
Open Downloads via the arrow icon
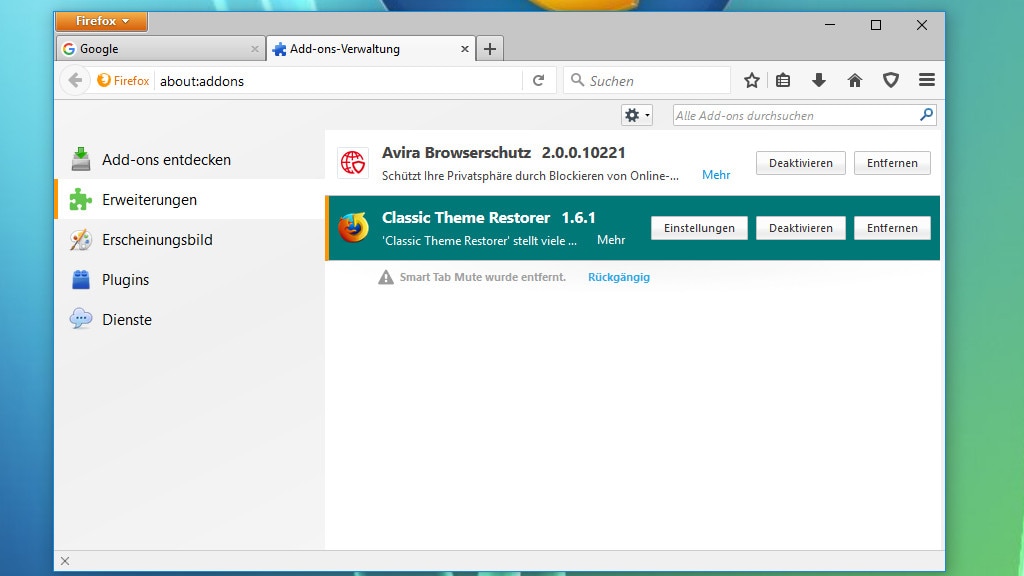tap(819, 80)
